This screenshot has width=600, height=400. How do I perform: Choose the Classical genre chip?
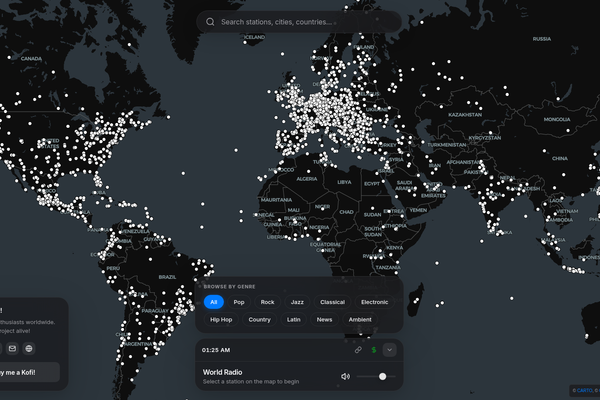pyautogui.click(x=332, y=301)
